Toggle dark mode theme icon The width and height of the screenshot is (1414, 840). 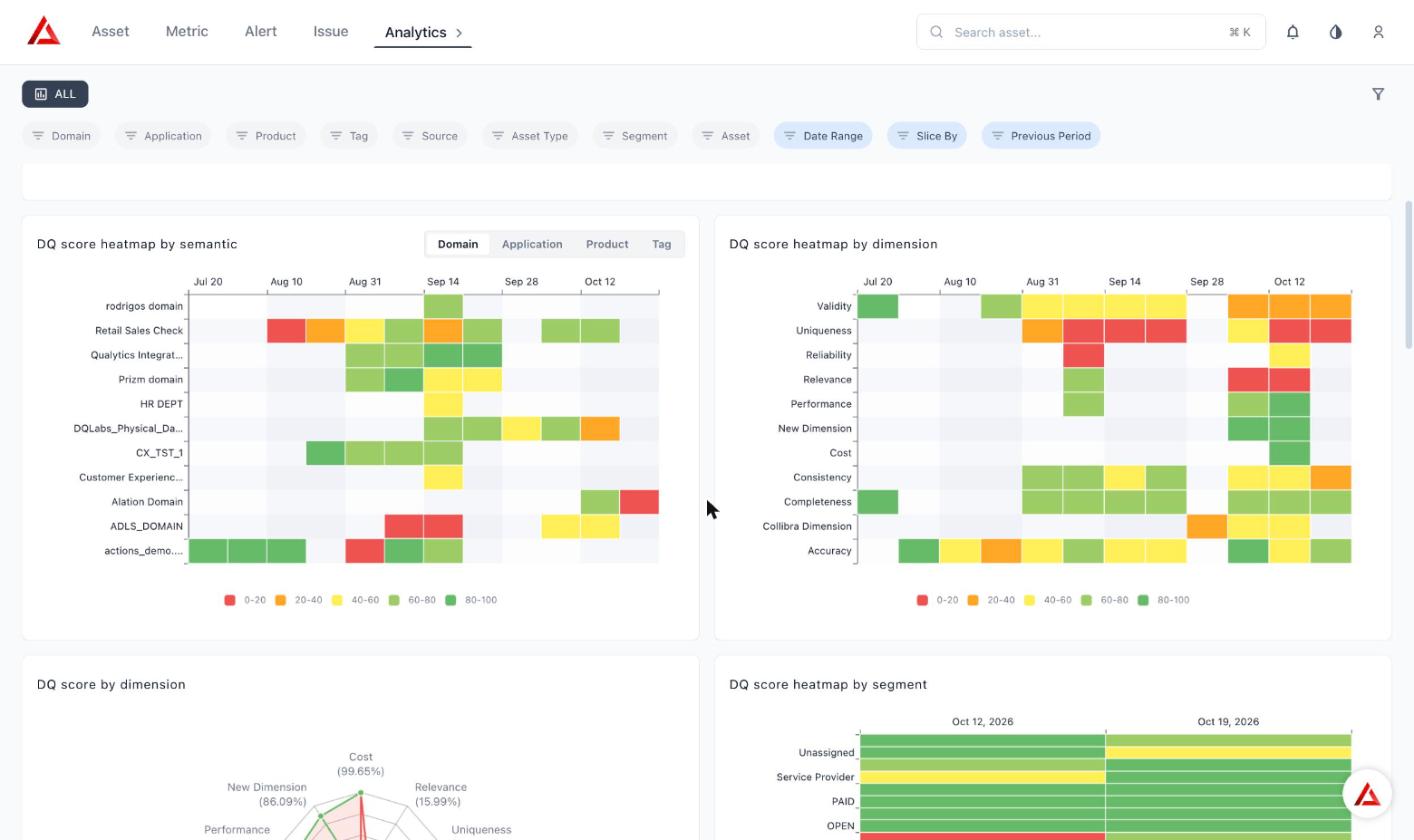1335,32
